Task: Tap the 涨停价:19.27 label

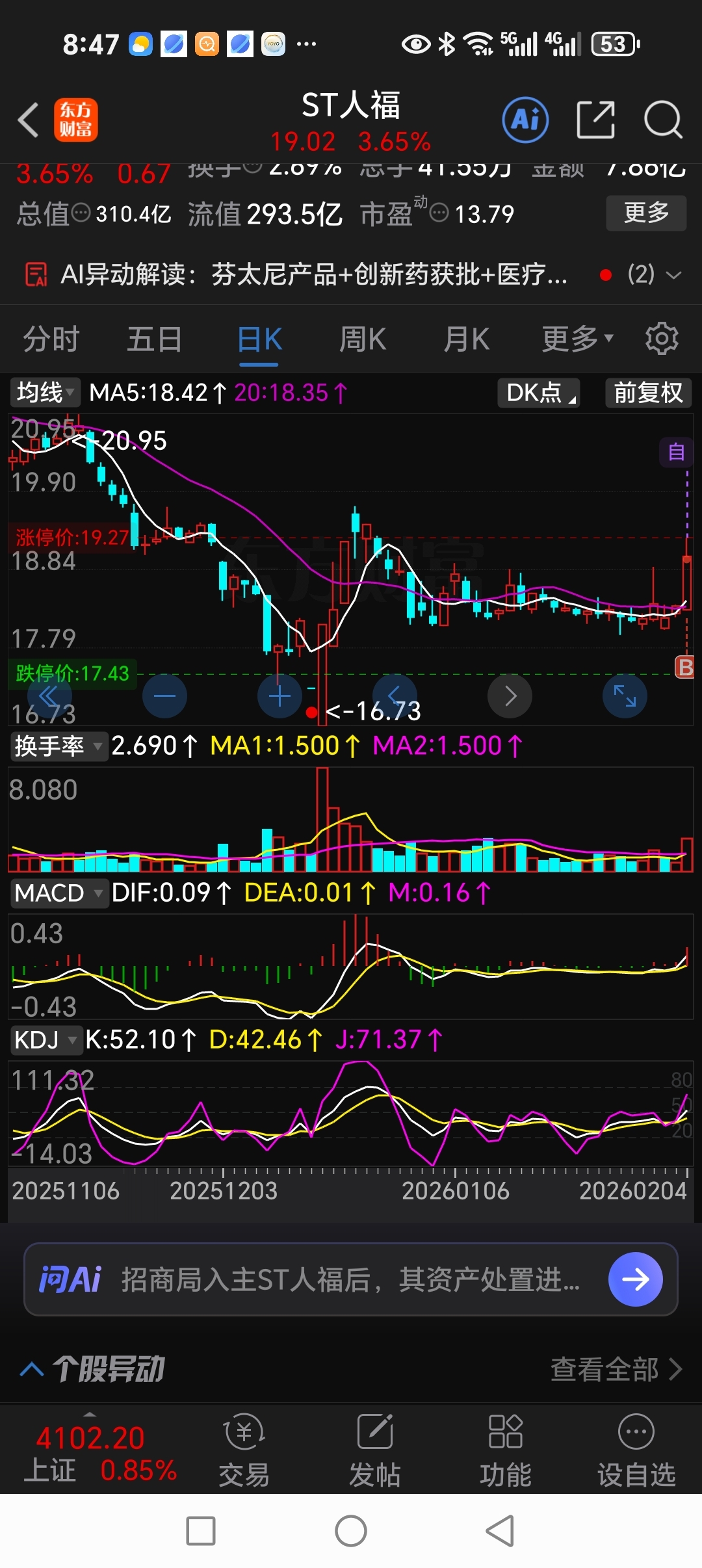Action: (x=71, y=537)
